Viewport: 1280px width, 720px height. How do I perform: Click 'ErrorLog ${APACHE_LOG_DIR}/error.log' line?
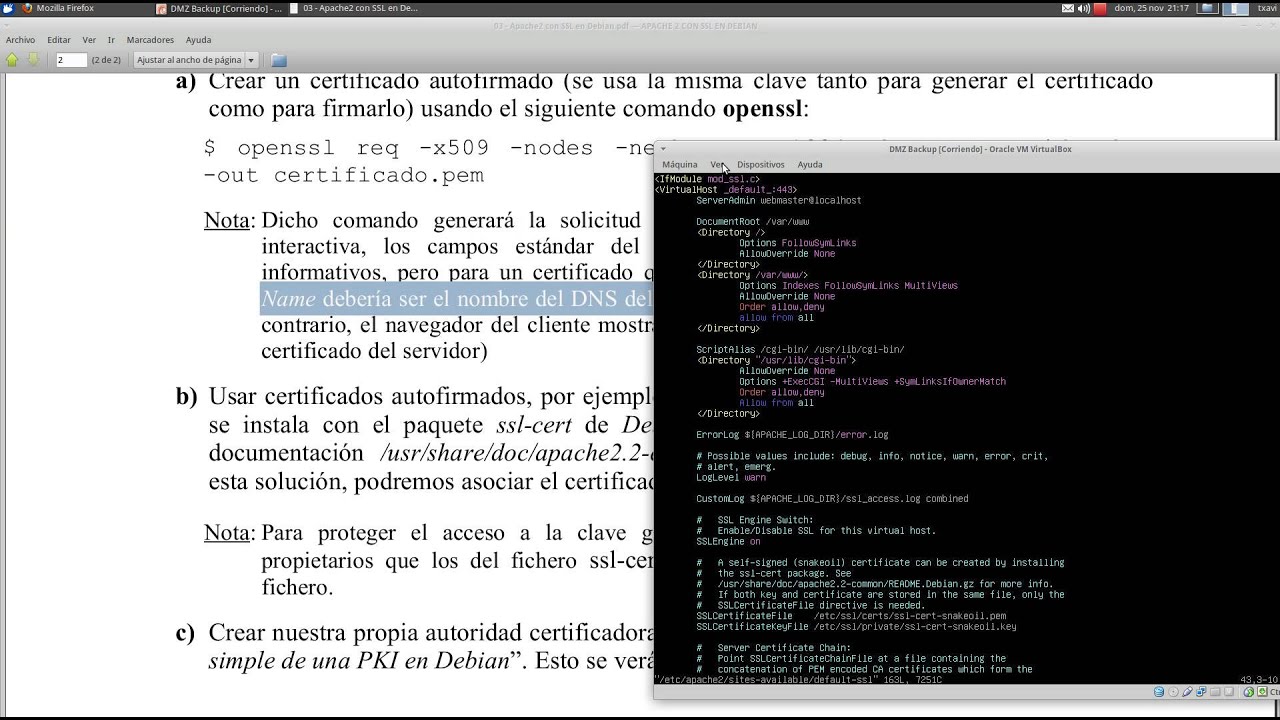pyautogui.click(x=792, y=435)
